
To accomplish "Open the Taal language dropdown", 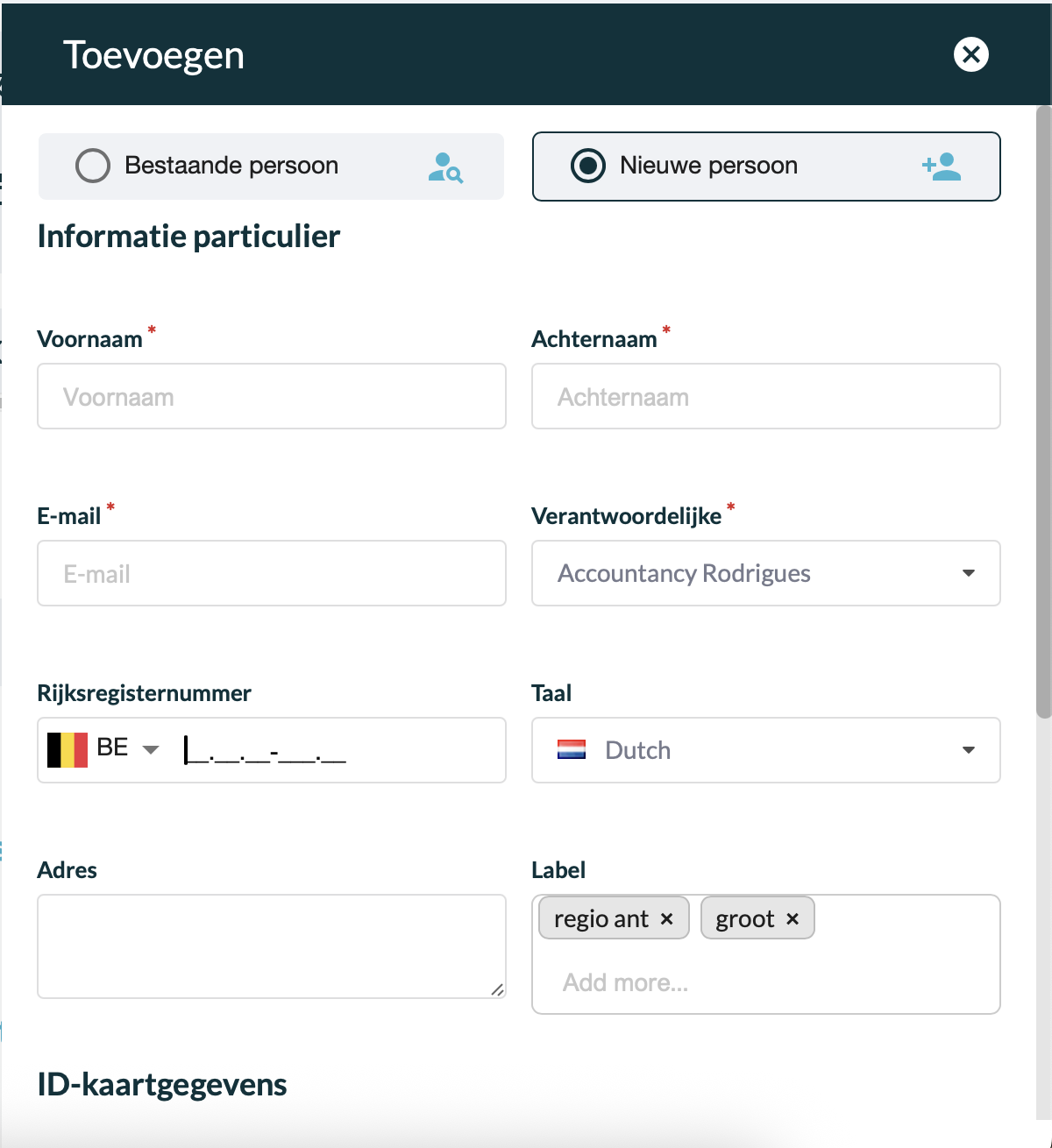I will click(766, 750).
